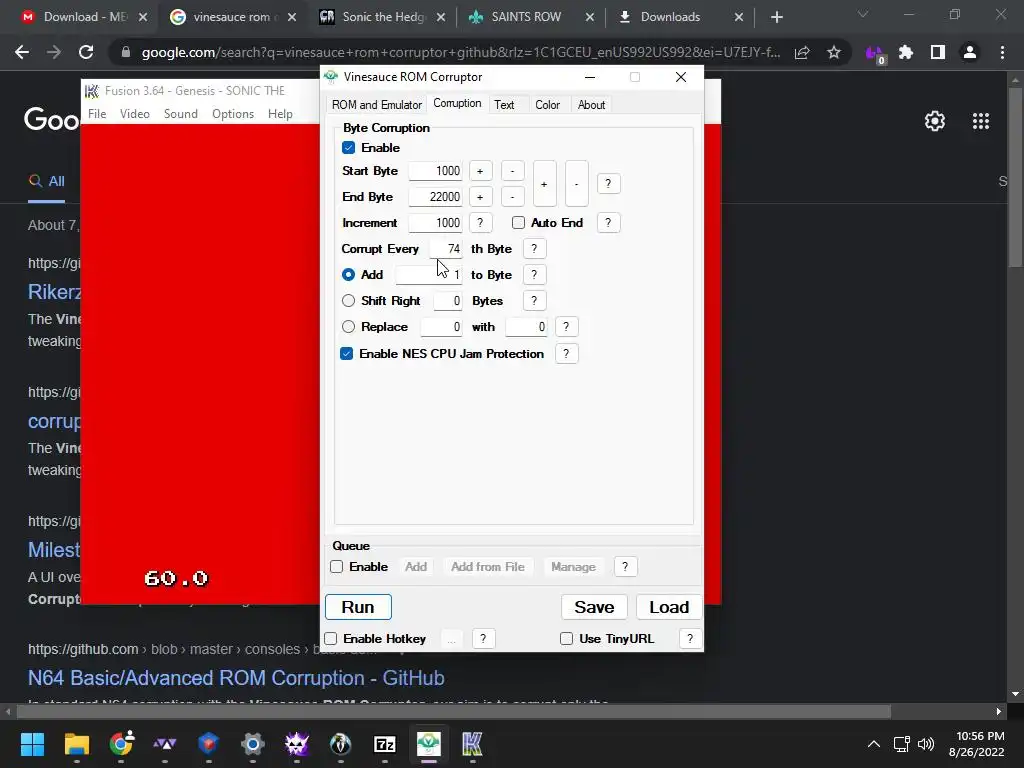Click the tall plus button for byte range
Image resolution: width=1024 pixels, height=768 pixels.
[x=545, y=184]
